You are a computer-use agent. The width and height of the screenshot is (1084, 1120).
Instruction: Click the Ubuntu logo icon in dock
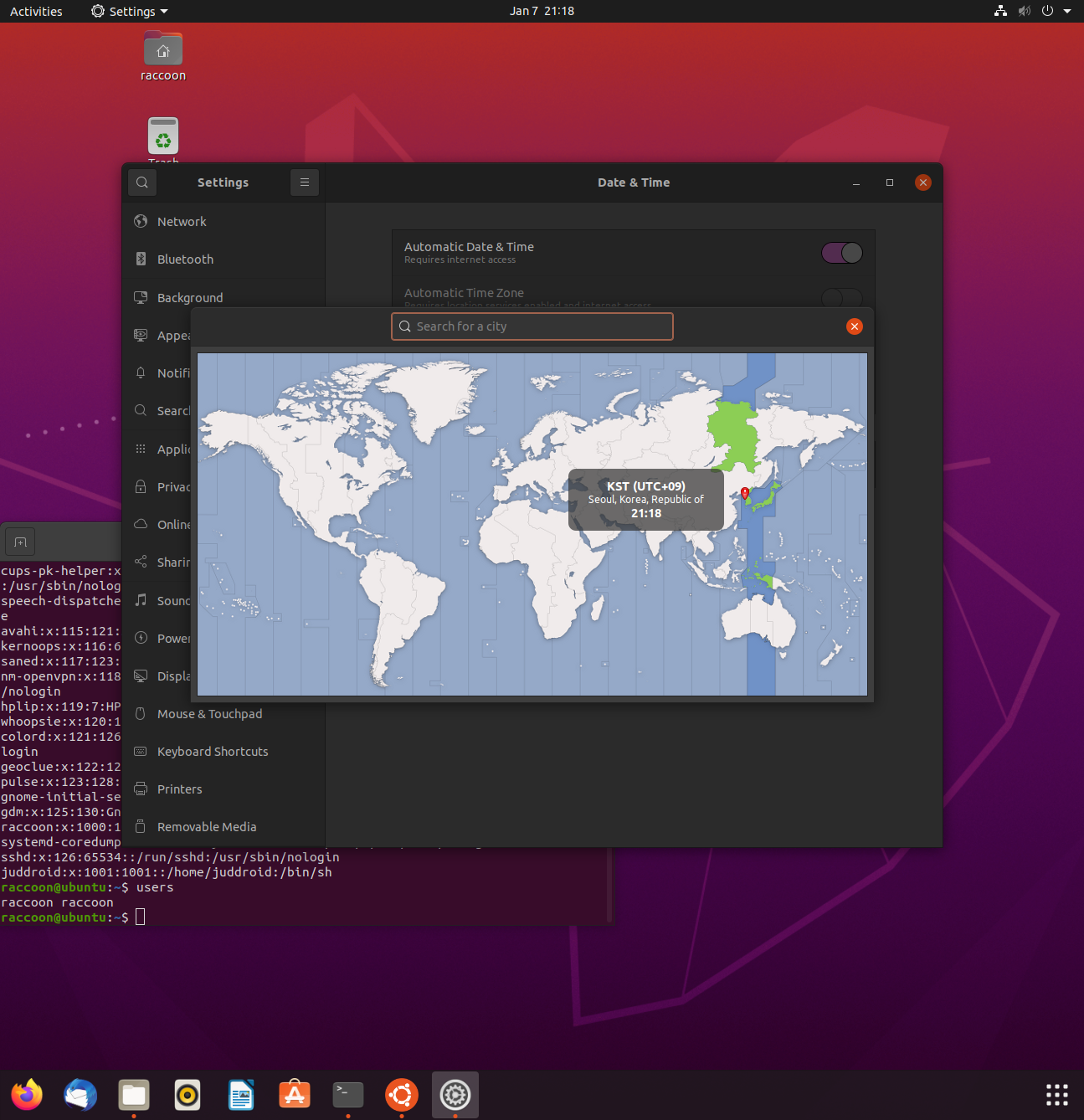pyautogui.click(x=402, y=1094)
